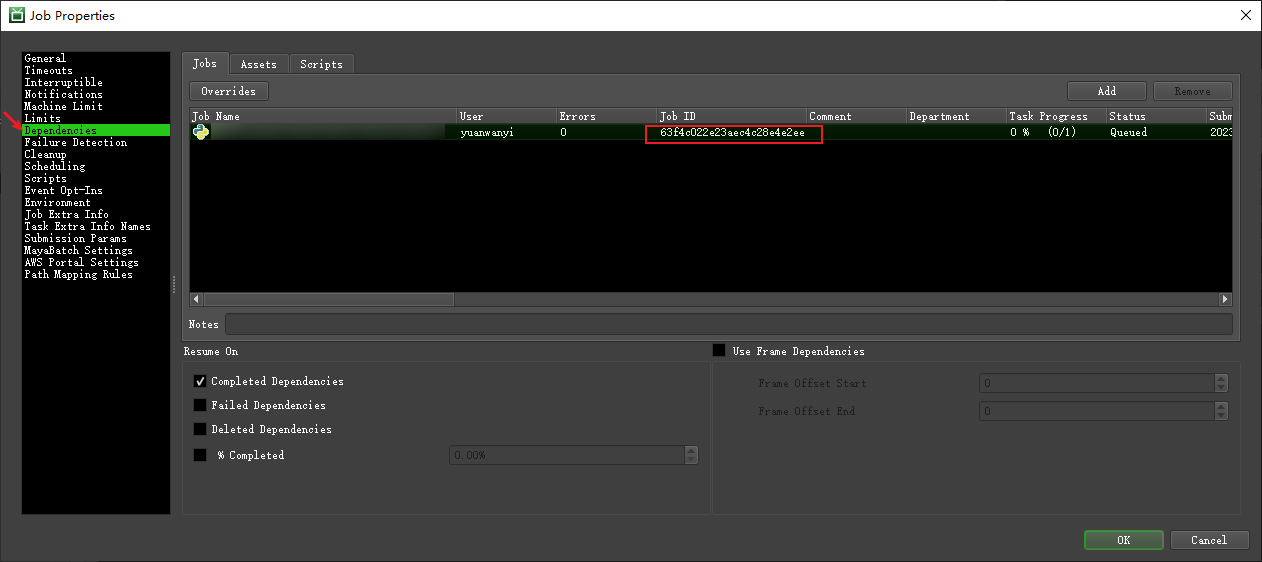Screen dimensions: 1262x562
Task: Toggle Completed Dependencies checkbox
Action: pyautogui.click(x=200, y=381)
